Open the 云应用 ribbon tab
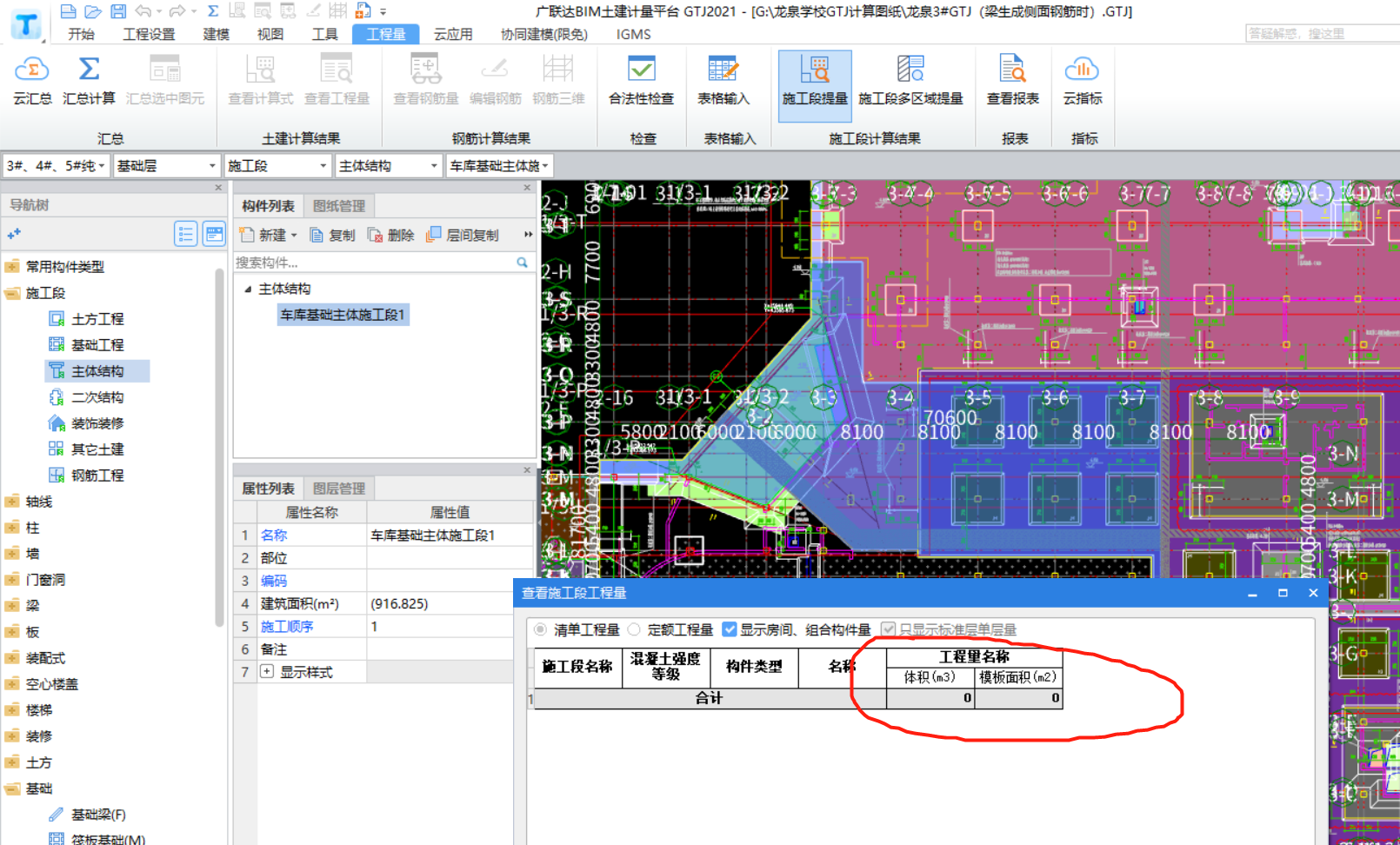Image resolution: width=1400 pixels, height=845 pixels. 453,34
